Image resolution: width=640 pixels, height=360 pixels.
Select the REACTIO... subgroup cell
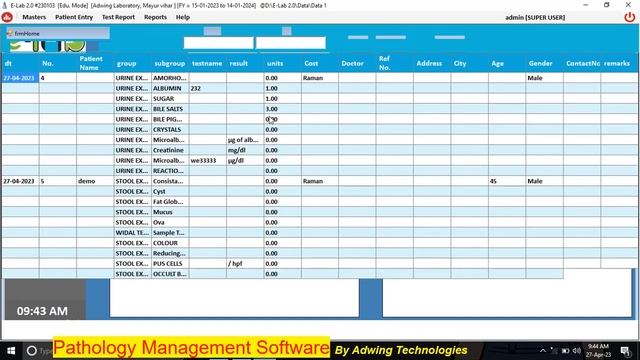tap(170, 171)
